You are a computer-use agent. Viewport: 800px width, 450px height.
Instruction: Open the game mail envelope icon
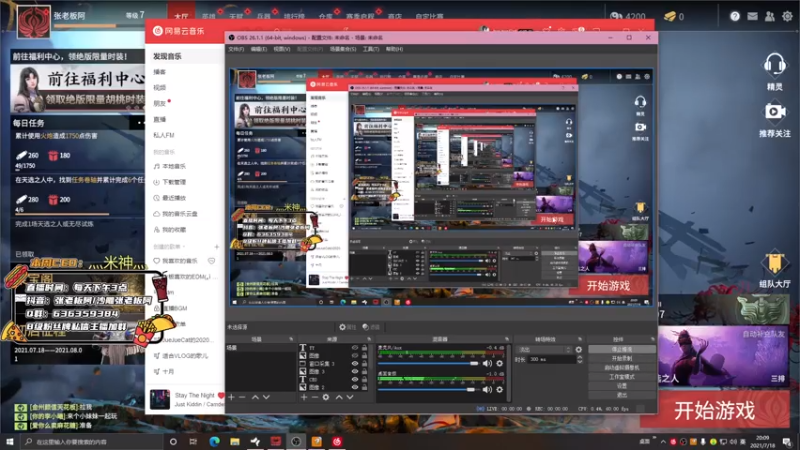753,16
